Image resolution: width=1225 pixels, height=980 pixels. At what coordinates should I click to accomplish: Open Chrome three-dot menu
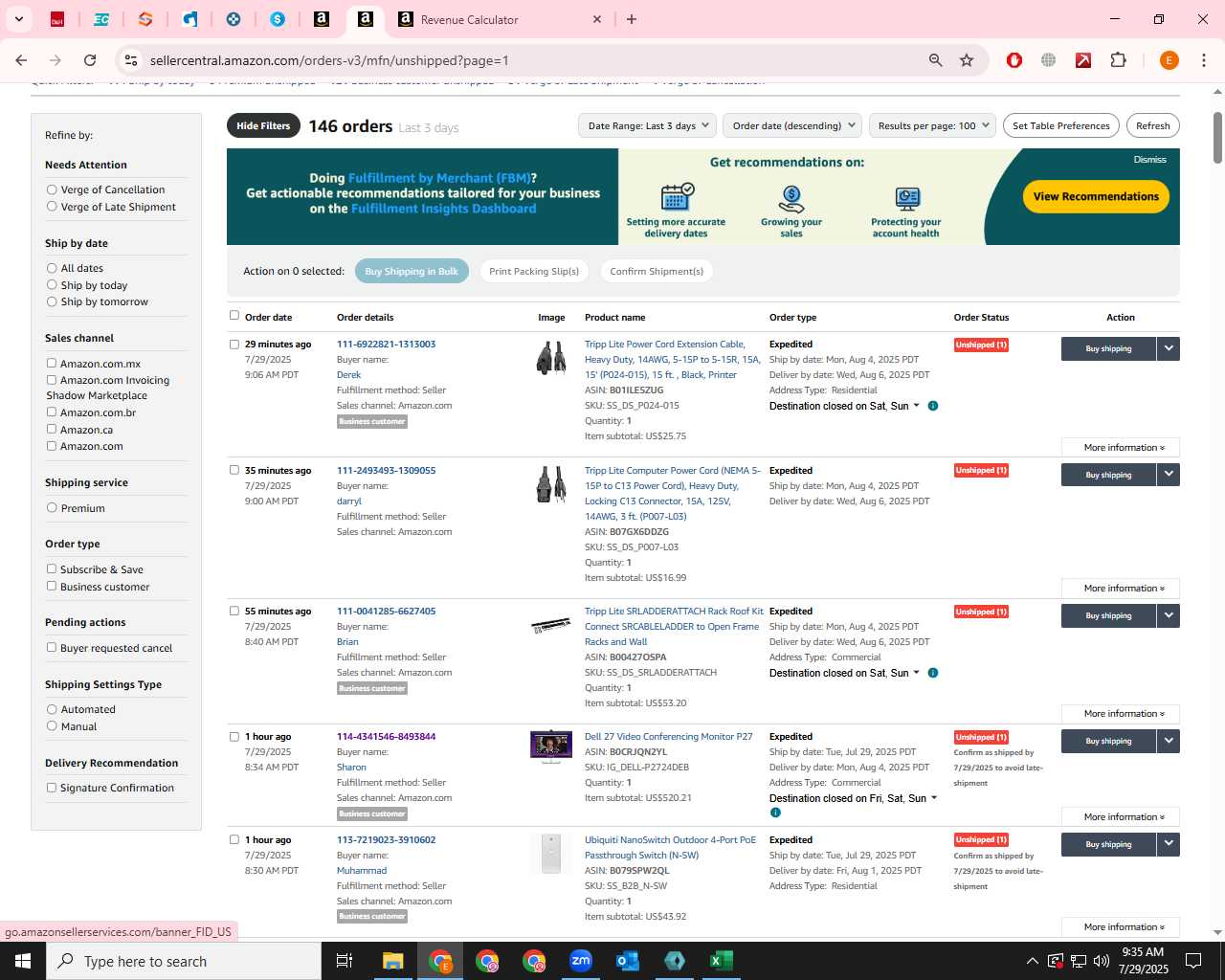[1203, 60]
